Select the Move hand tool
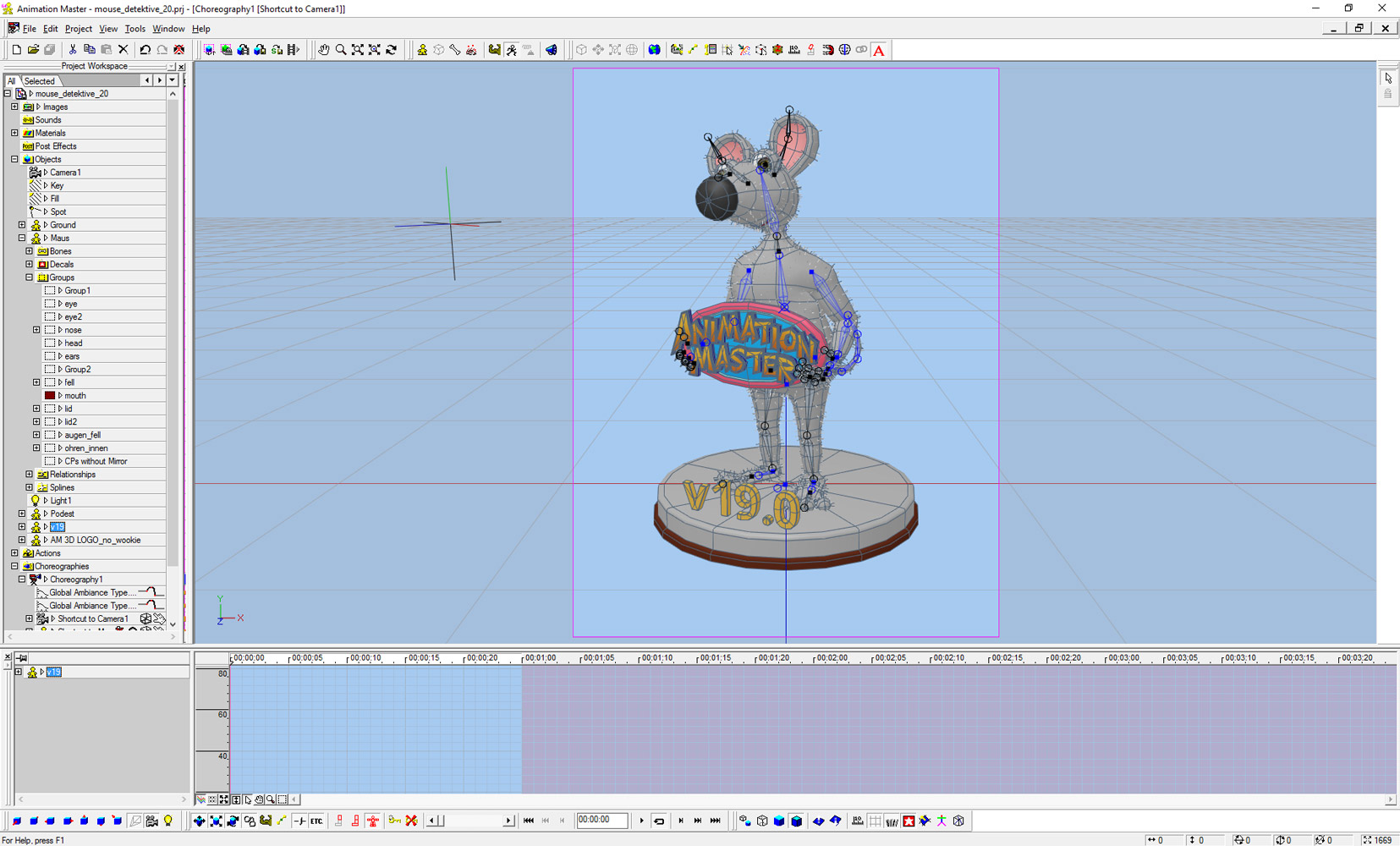The image size is (1400, 846). click(x=324, y=50)
